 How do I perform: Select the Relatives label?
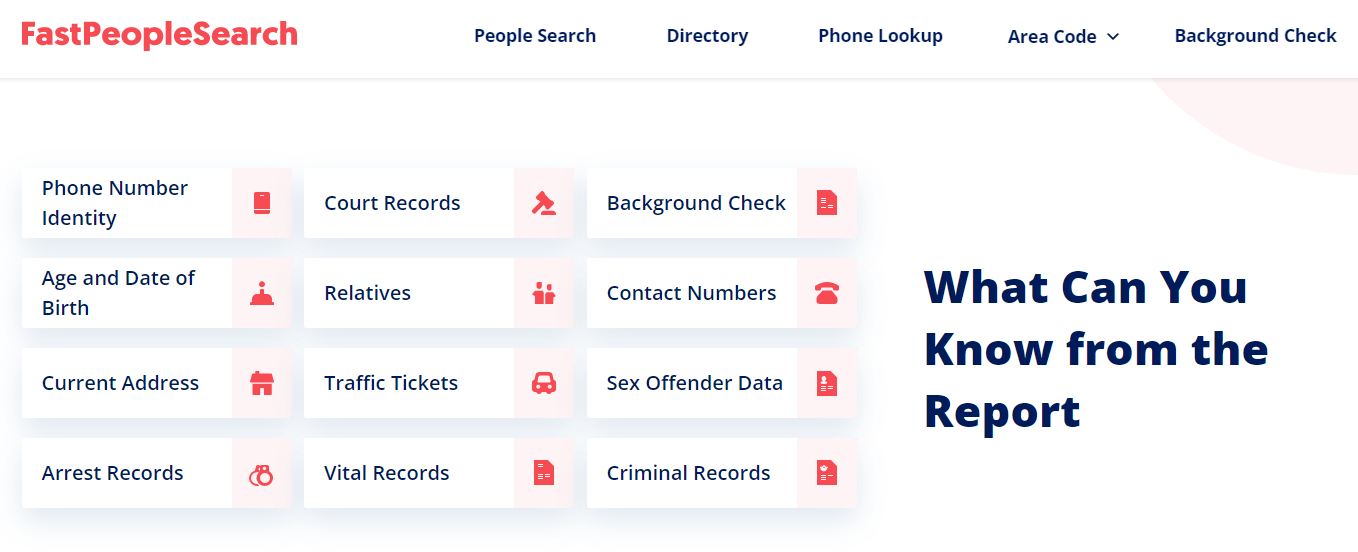click(367, 293)
